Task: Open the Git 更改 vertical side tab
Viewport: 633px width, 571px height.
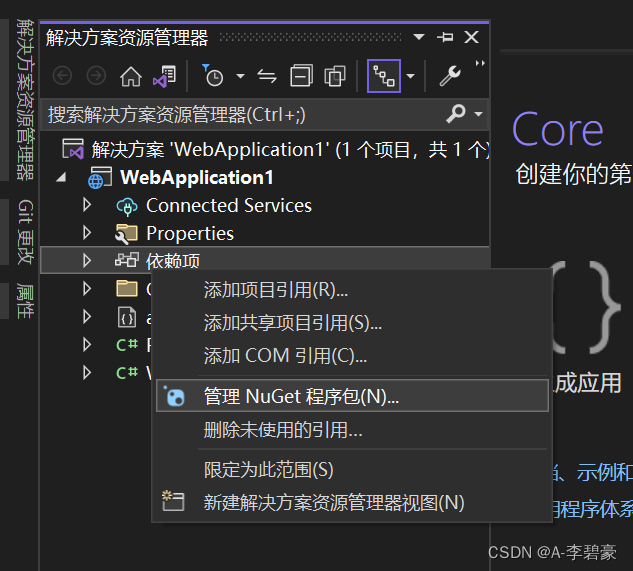Action: click(25, 232)
